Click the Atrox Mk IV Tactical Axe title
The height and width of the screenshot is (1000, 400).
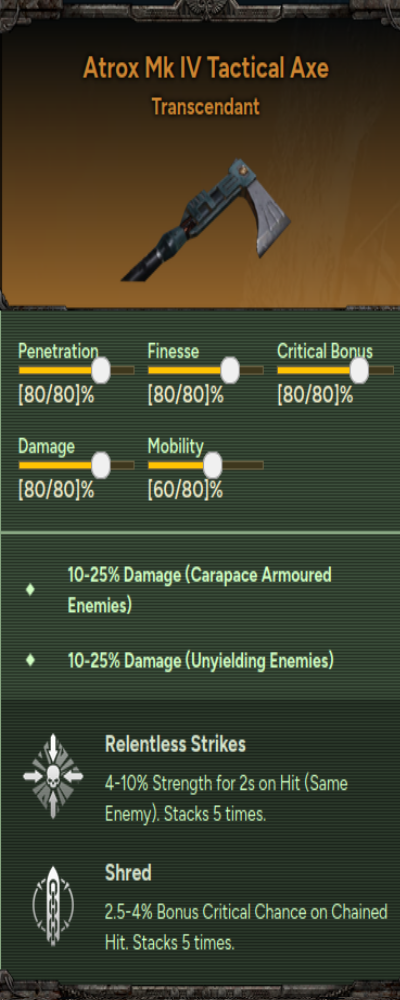206,68
